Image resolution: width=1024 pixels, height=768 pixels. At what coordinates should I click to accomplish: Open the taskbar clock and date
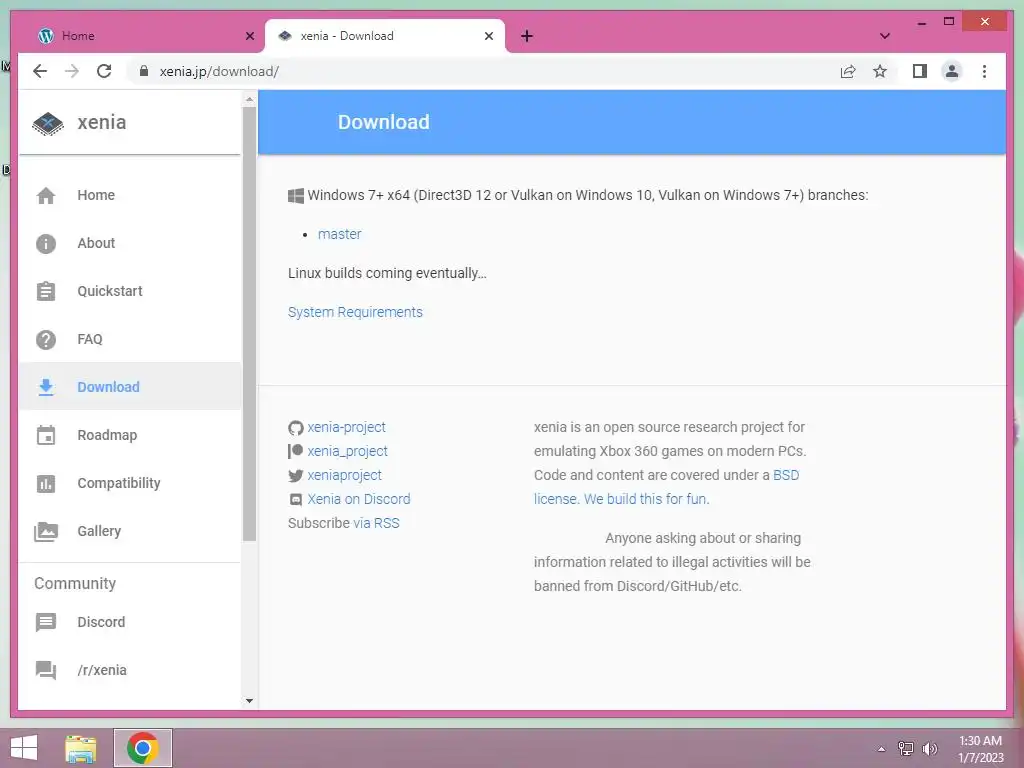[980, 749]
